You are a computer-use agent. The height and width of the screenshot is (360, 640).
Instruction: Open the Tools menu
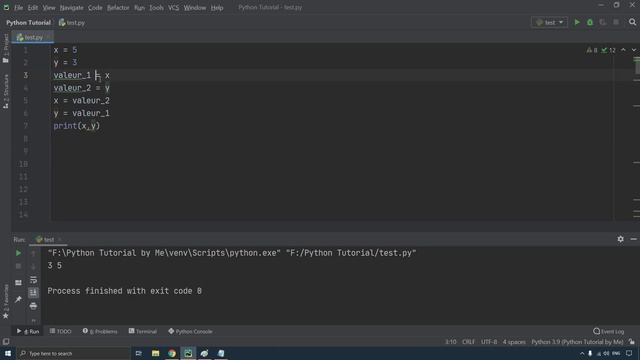(156, 7)
